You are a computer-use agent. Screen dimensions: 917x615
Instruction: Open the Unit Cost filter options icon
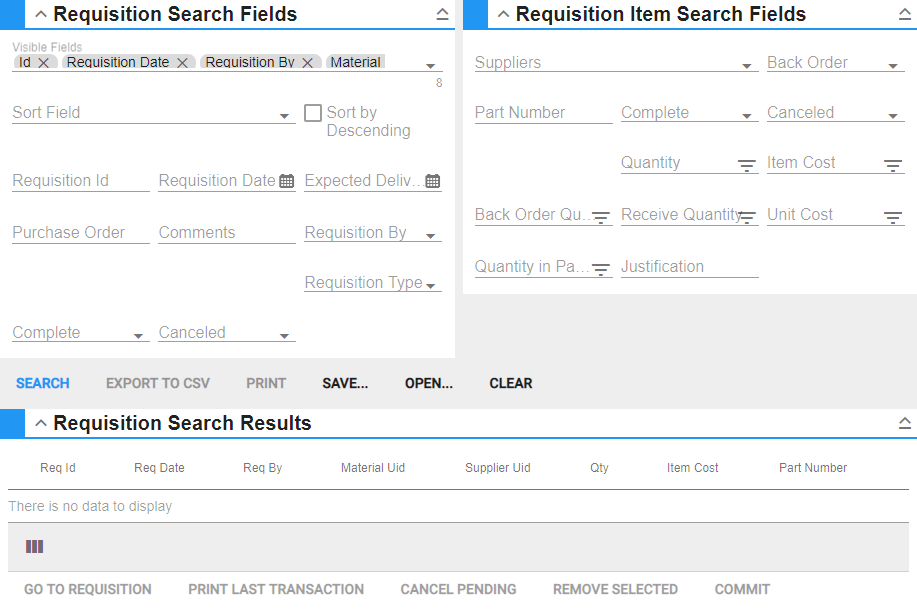[892, 217]
